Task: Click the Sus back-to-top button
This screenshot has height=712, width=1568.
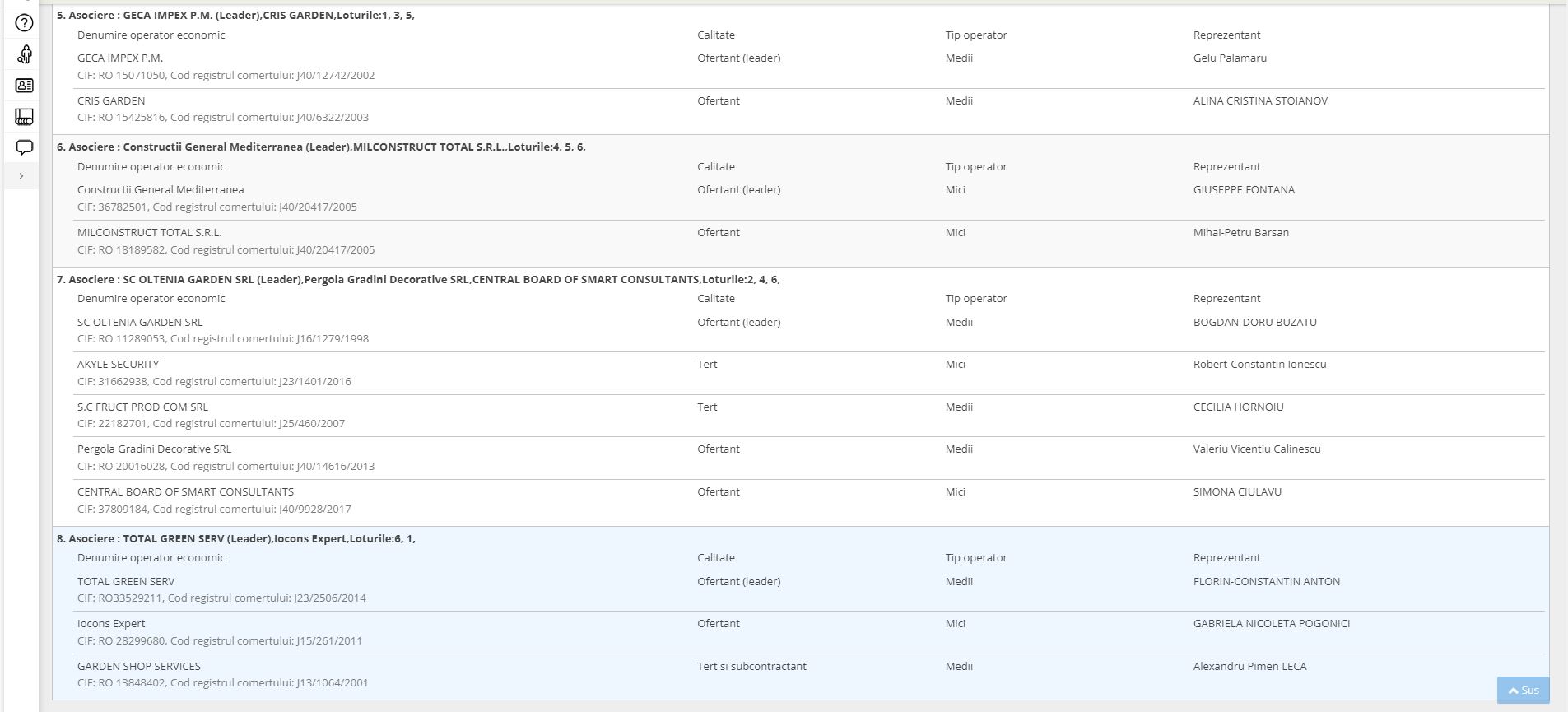Action: point(1523,691)
